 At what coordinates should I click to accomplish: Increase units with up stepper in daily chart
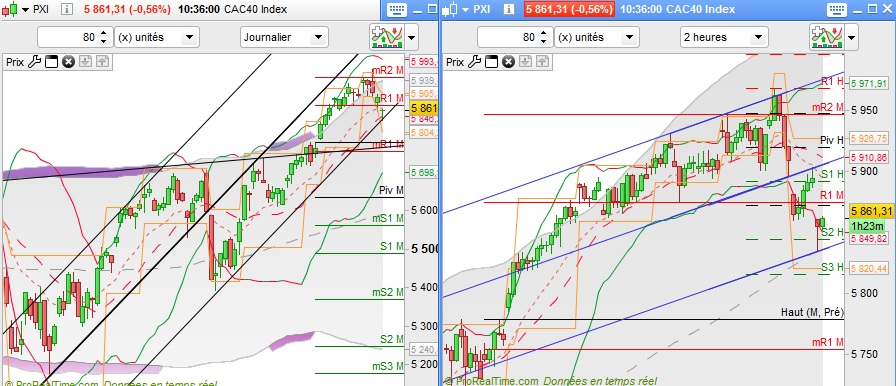click(103, 33)
